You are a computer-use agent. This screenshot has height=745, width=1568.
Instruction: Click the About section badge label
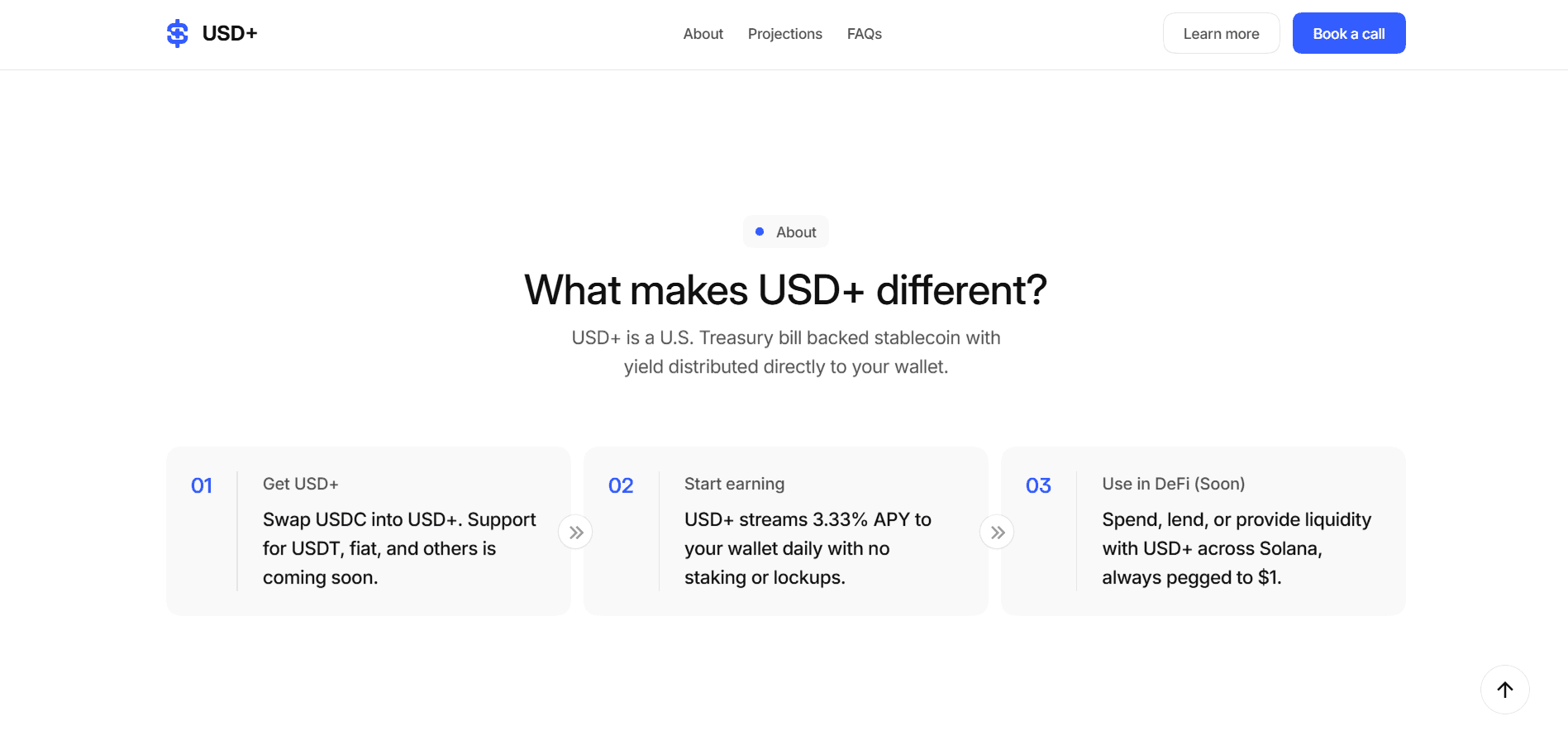[x=796, y=232]
